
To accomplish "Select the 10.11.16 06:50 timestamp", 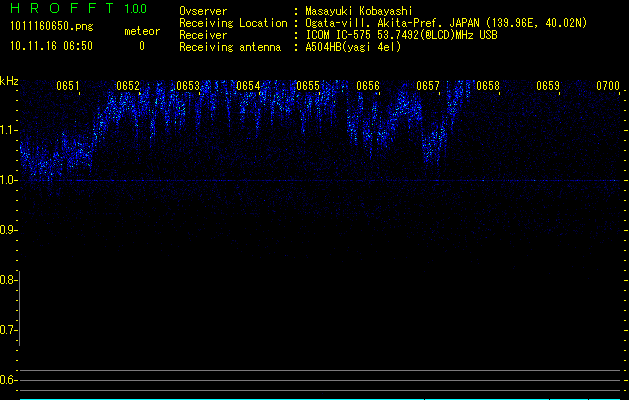I will [50, 46].
